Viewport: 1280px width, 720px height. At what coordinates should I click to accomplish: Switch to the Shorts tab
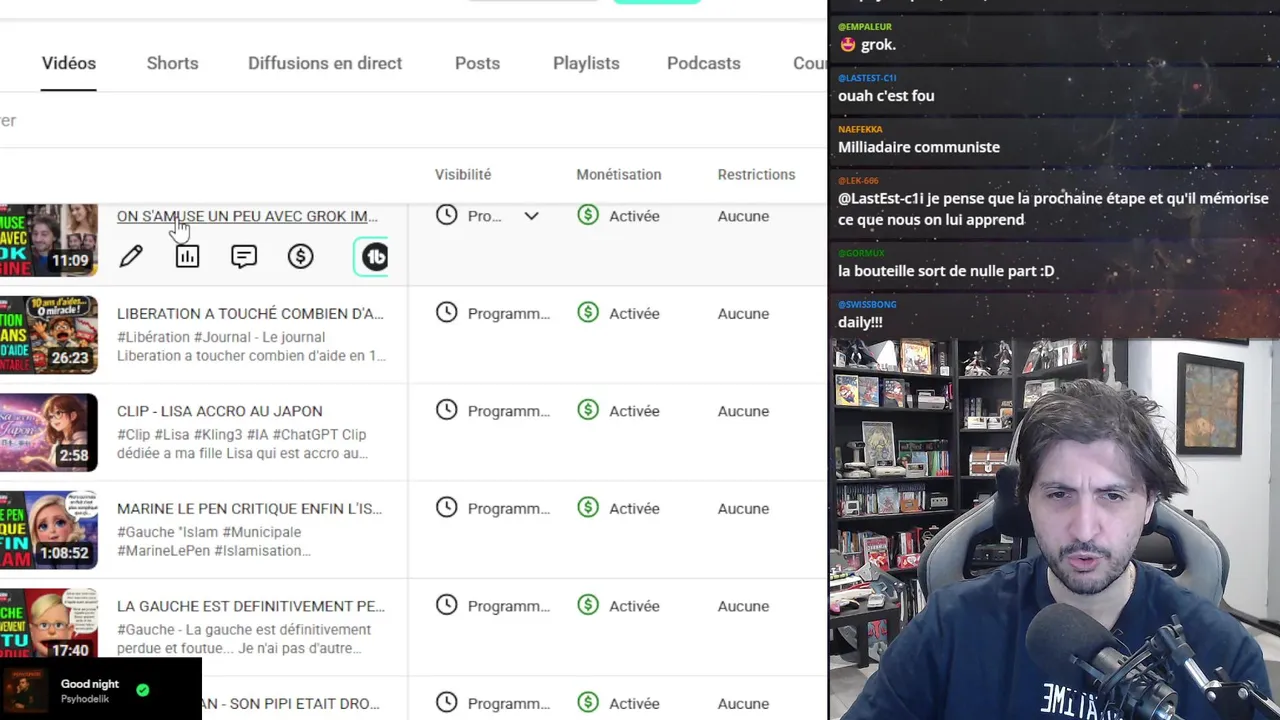tap(172, 63)
